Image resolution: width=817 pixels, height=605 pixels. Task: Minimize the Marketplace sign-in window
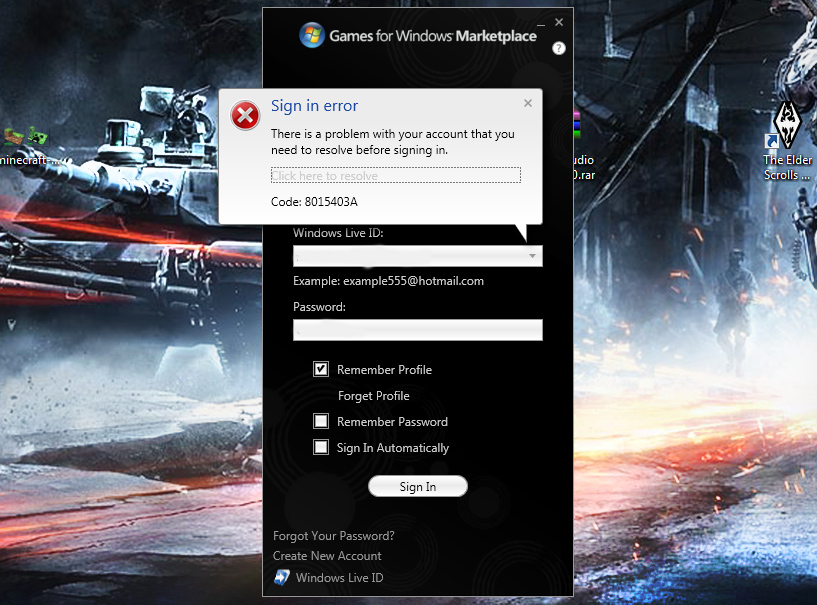coord(540,22)
